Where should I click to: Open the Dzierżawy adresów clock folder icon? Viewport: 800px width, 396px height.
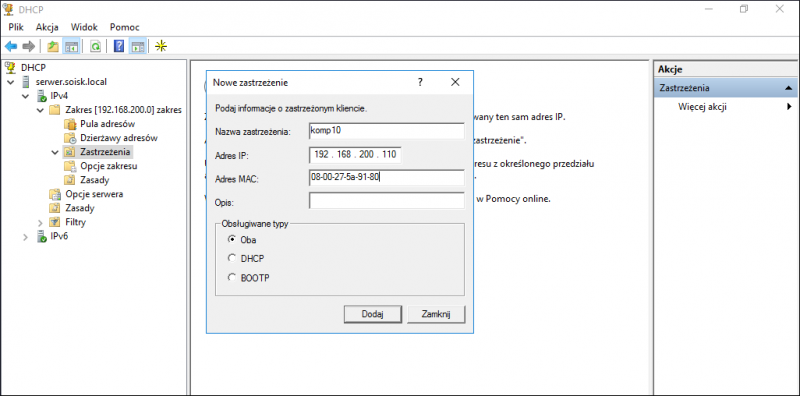click(70, 138)
